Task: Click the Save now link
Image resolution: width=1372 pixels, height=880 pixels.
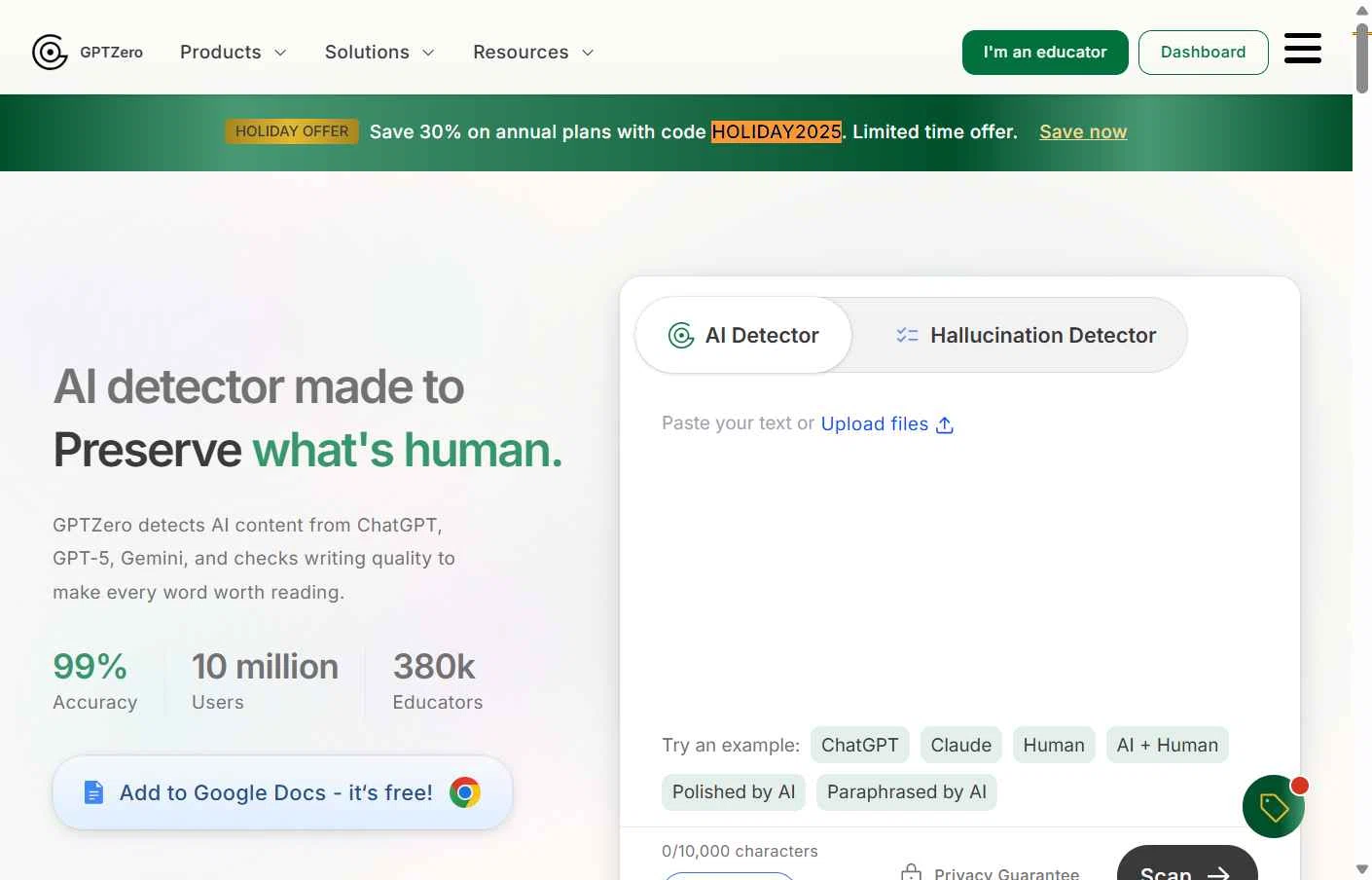Action: point(1083,132)
